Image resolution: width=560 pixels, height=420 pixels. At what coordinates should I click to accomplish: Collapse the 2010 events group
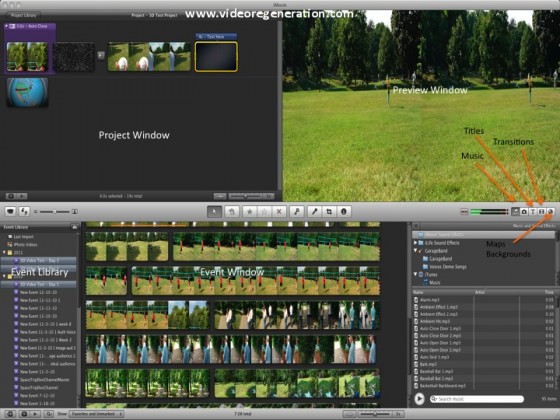click(4, 276)
